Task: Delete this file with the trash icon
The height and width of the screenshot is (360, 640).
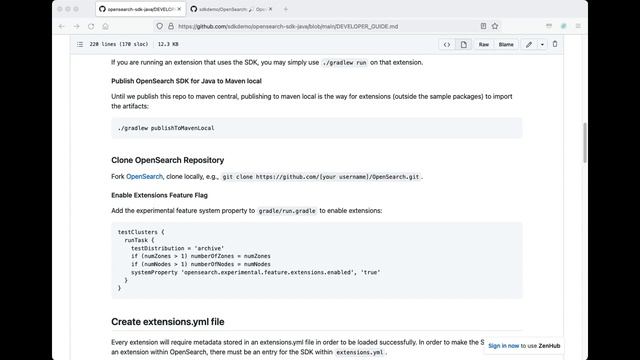Action: point(555,44)
